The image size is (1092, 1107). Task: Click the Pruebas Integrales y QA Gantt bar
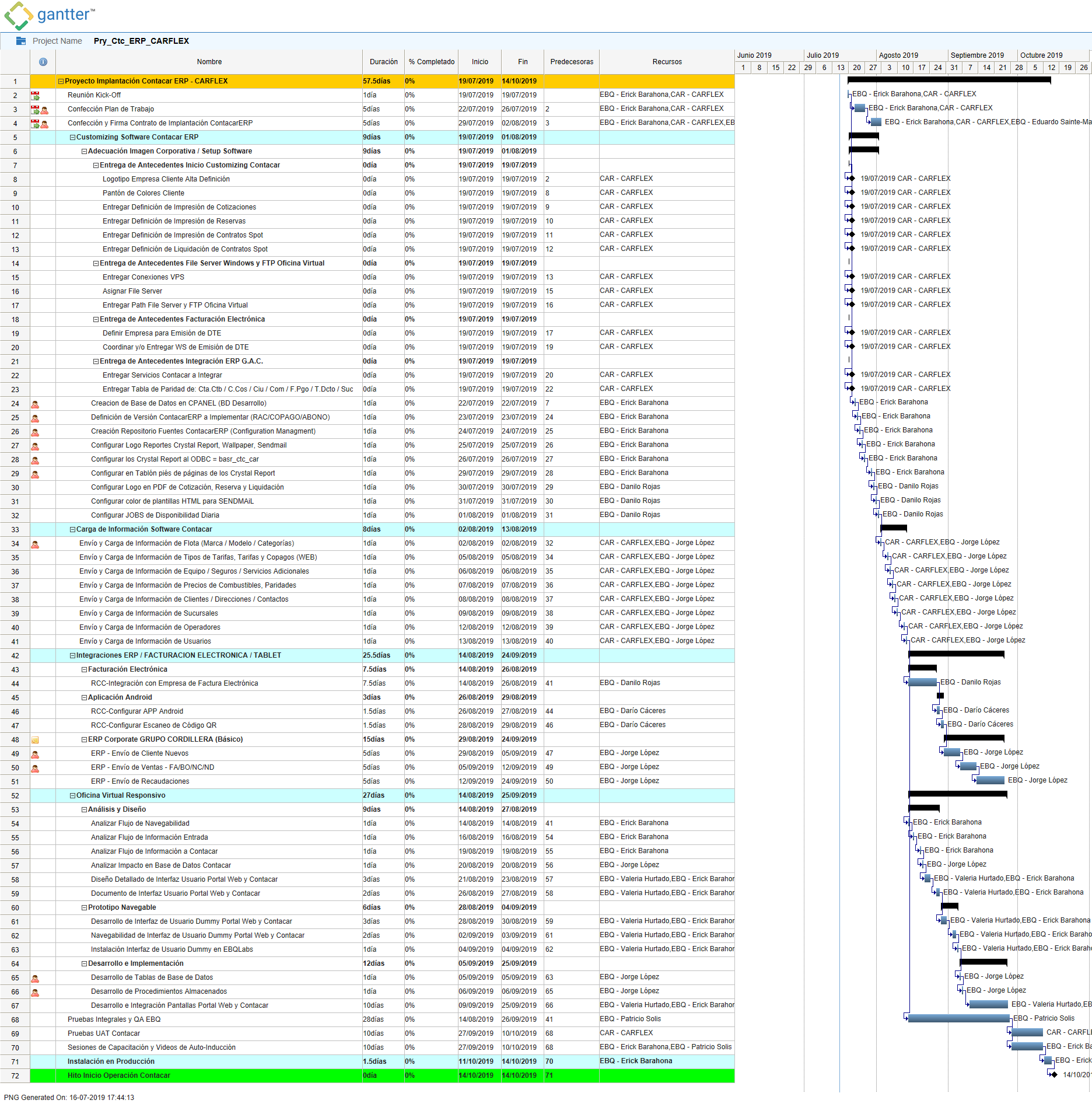point(958,1018)
